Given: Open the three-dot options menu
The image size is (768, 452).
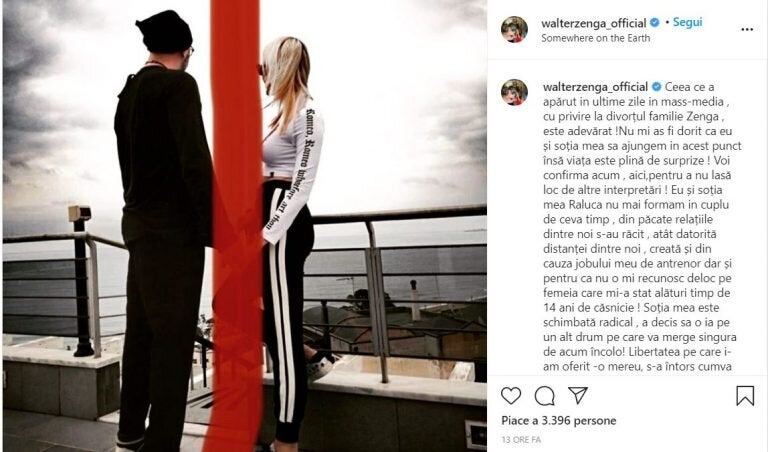Looking at the screenshot, I should [747, 29].
